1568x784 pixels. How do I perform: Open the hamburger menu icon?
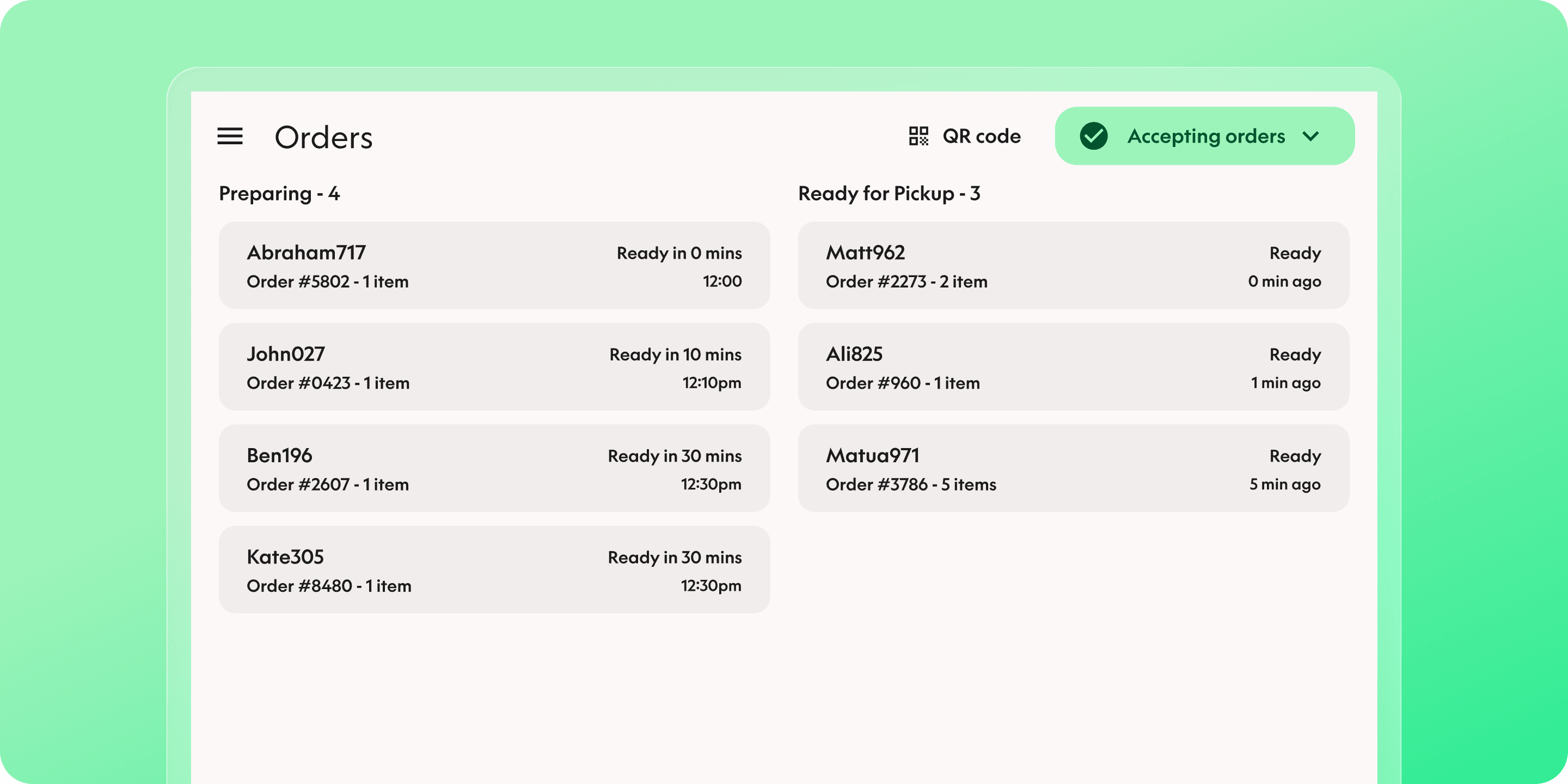tap(230, 136)
